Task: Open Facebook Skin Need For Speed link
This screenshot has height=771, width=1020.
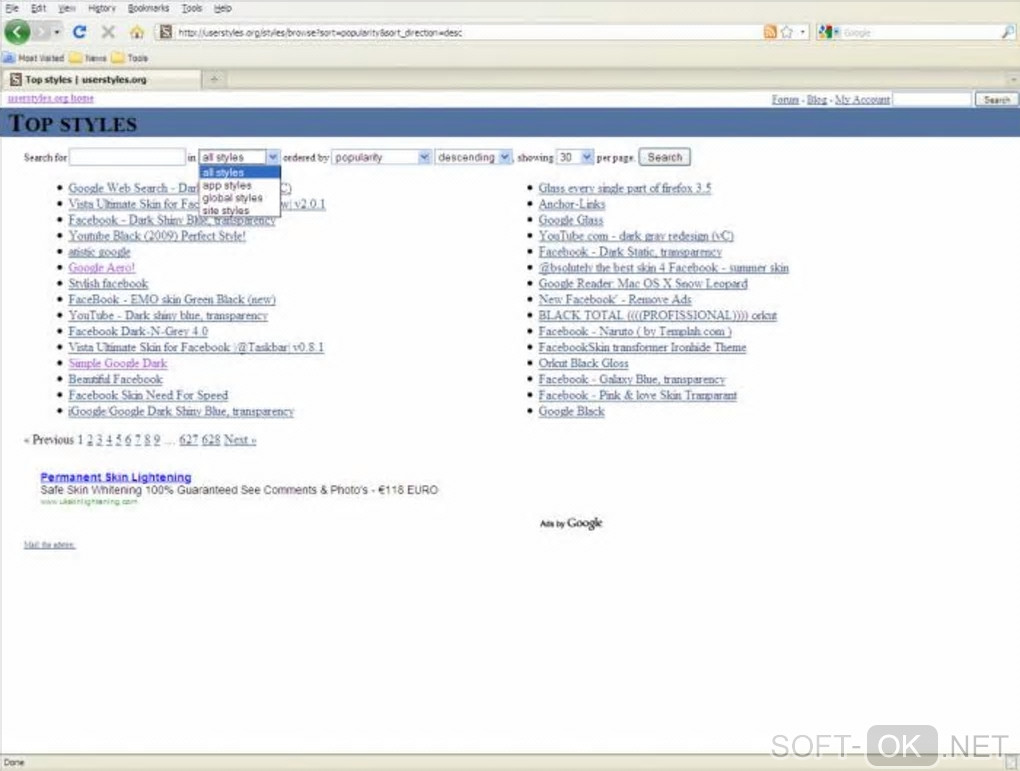Action: 148,395
